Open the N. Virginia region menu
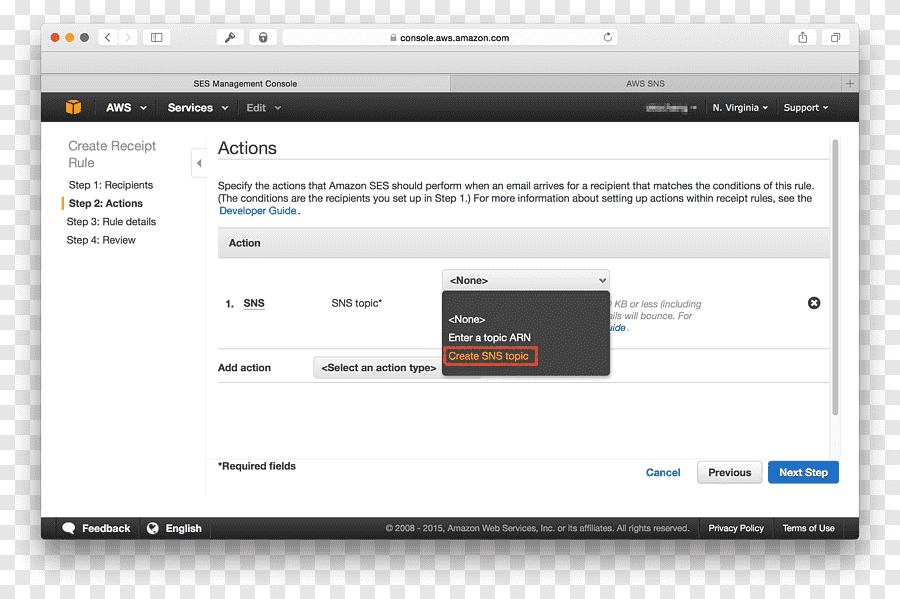Image resolution: width=900 pixels, height=599 pixels. (740, 107)
